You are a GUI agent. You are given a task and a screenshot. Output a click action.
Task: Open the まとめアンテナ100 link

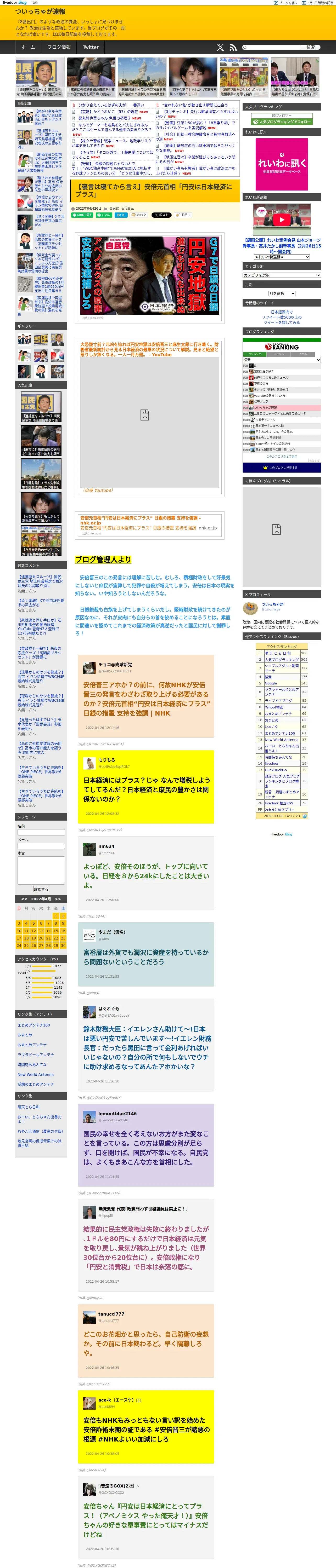34,1025
